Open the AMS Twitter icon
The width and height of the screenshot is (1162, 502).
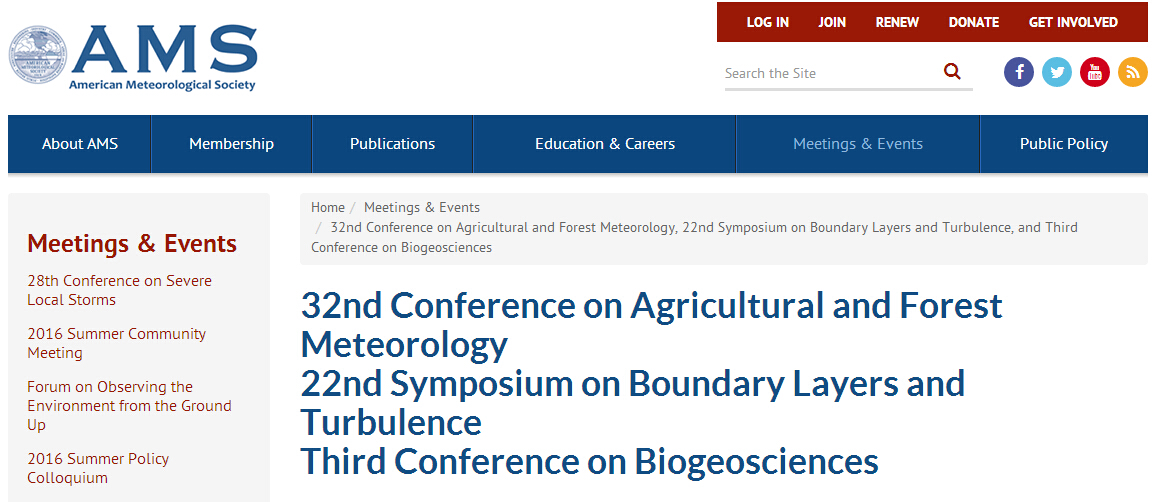point(1057,72)
